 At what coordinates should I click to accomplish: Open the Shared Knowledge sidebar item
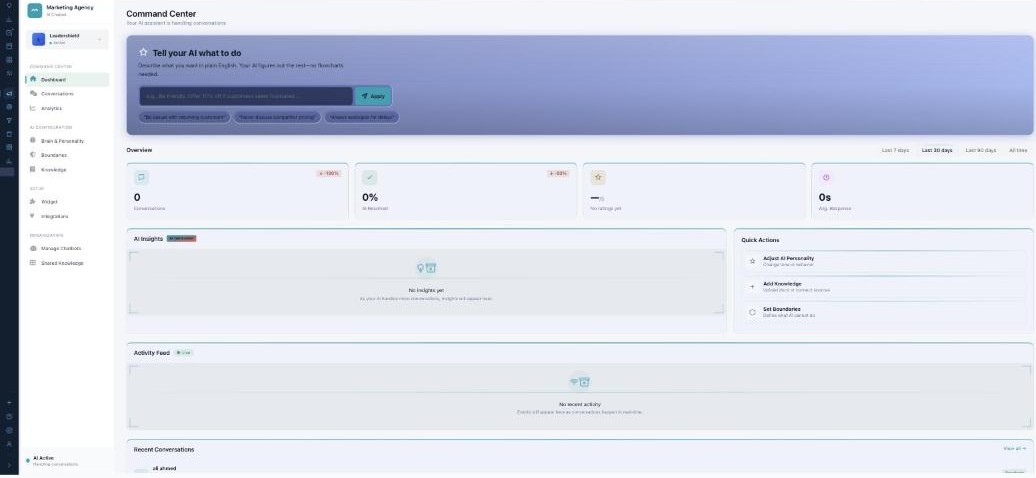pos(67,263)
